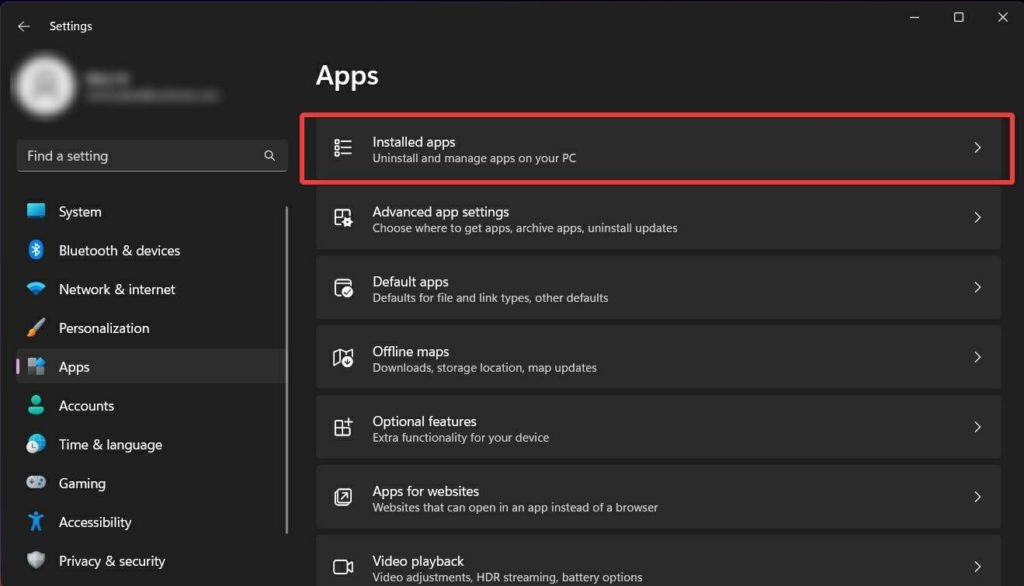Image resolution: width=1024 pixels, height=586 pixels.
Task: Select Accounts in the sidebar
Action: (86, 406)
